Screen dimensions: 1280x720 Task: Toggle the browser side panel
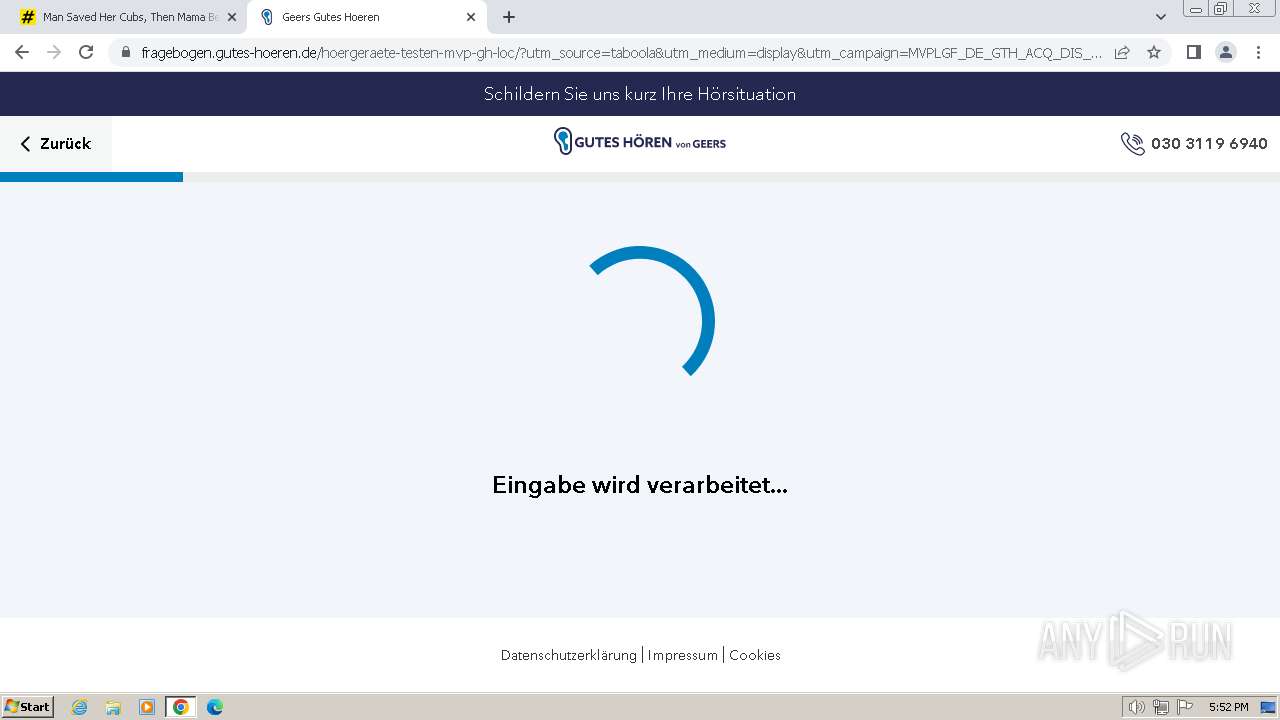1193,52
